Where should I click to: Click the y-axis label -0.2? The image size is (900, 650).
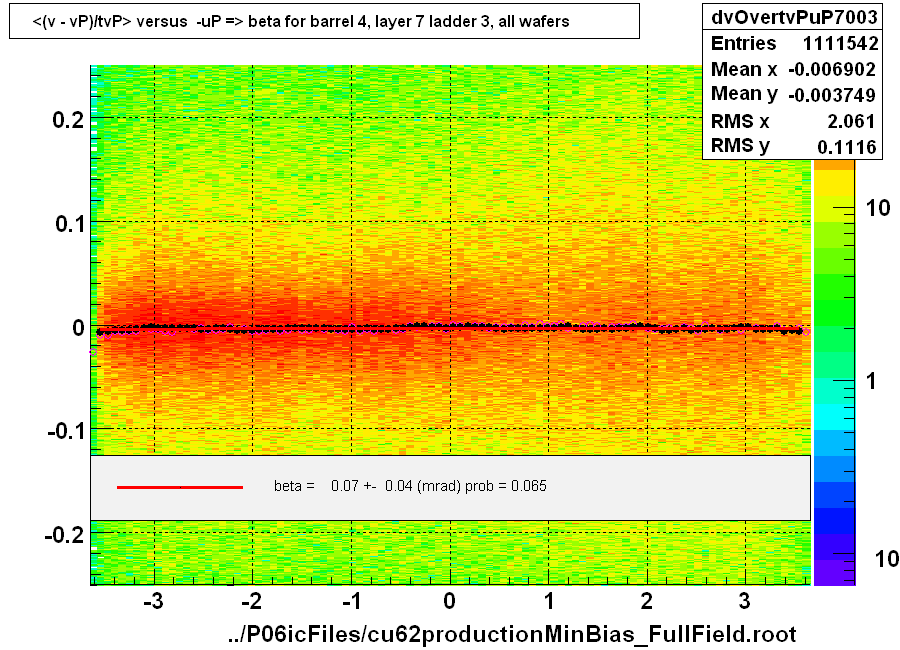(64, 535)
